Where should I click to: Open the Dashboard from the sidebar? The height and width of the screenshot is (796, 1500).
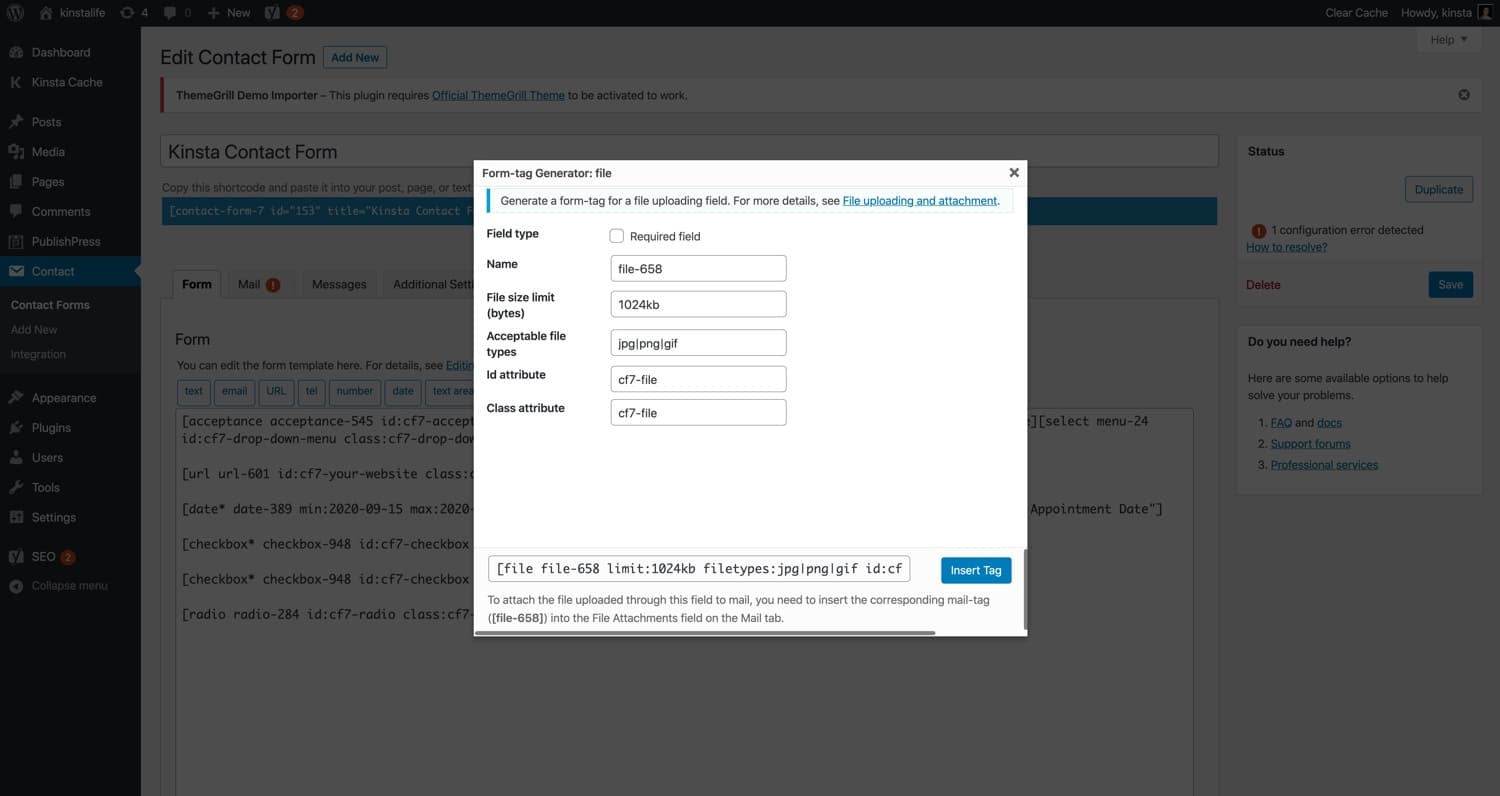(18, 52)
